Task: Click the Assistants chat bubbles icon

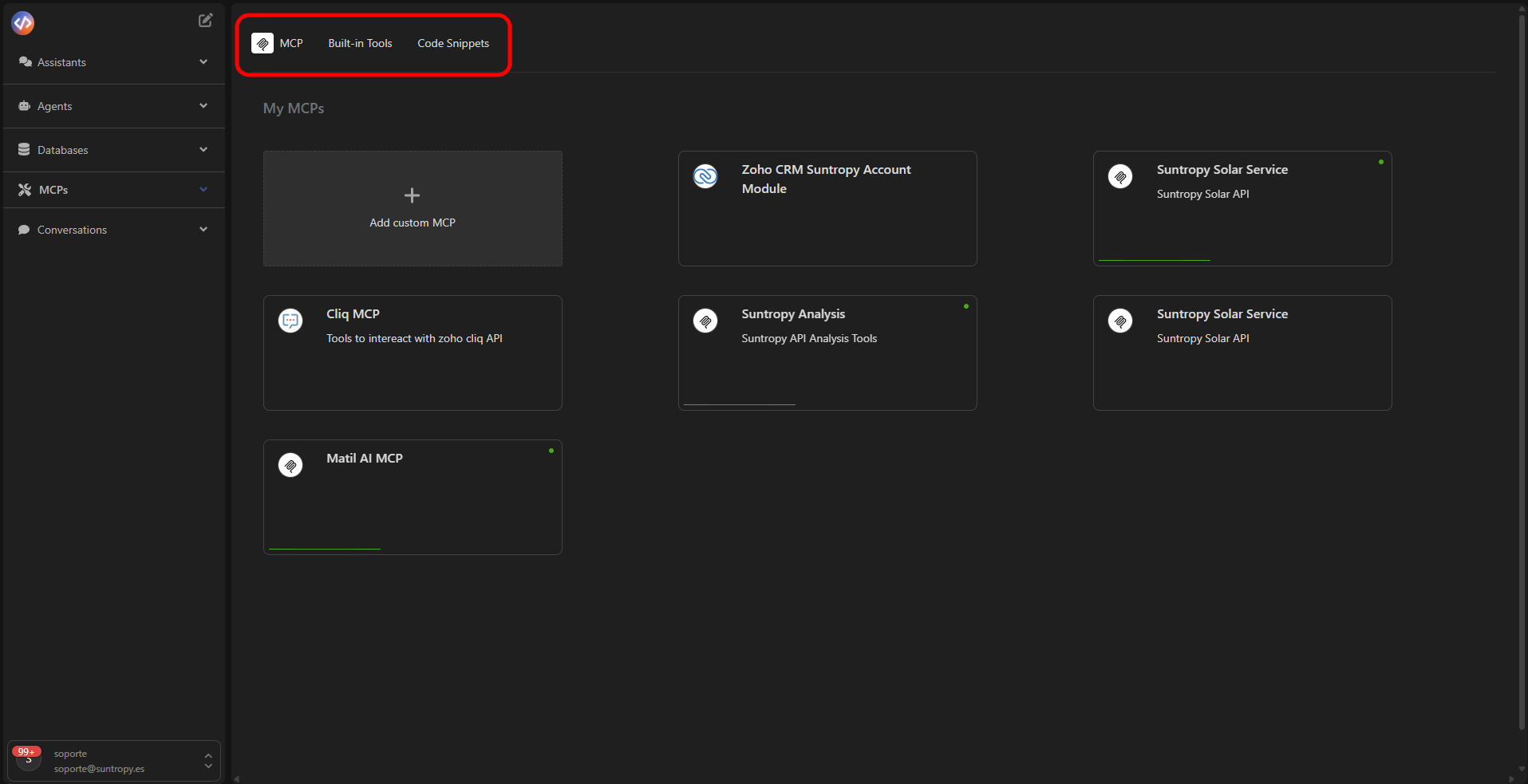Action: click(26, 61)
